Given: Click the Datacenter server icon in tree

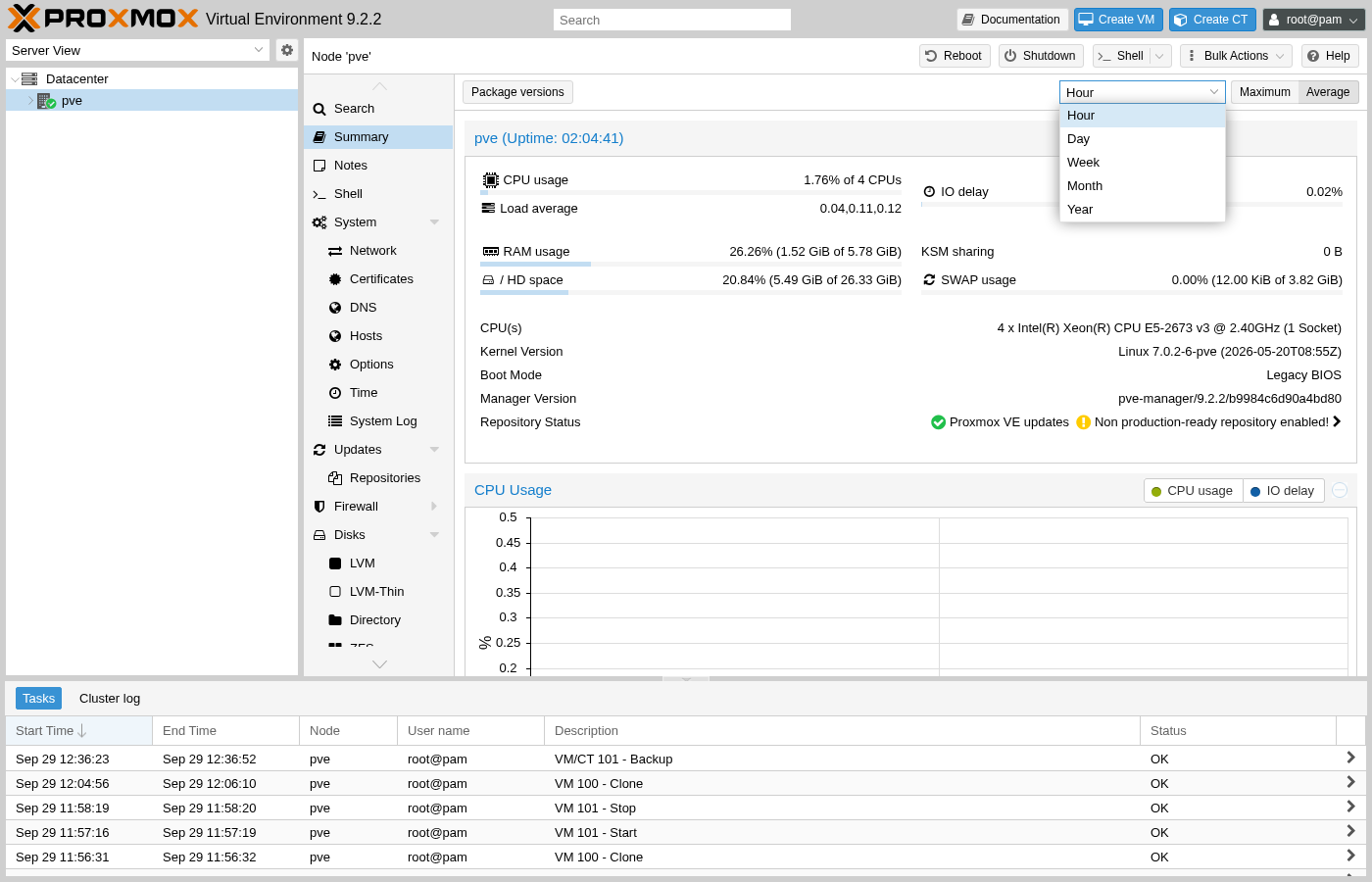Looking at the screenshot, I should [29, 78].
